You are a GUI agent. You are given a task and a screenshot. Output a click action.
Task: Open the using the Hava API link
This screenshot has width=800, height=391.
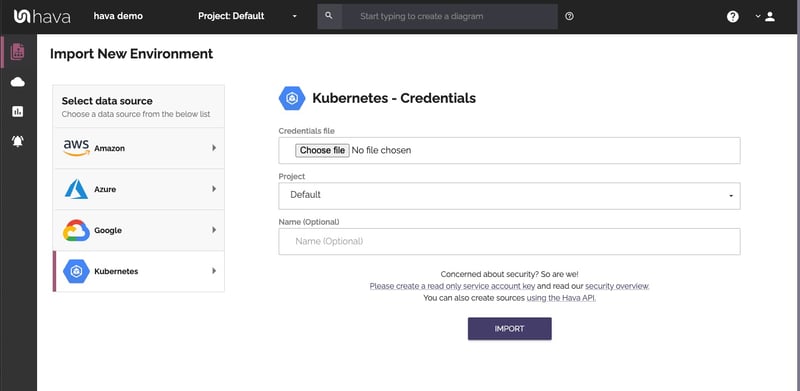tap(561, 298)
